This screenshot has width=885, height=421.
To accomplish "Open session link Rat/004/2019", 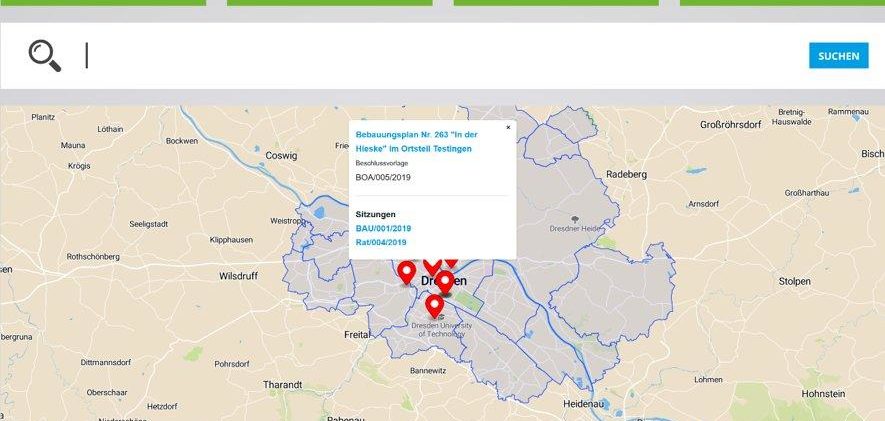I will point(381,242).
